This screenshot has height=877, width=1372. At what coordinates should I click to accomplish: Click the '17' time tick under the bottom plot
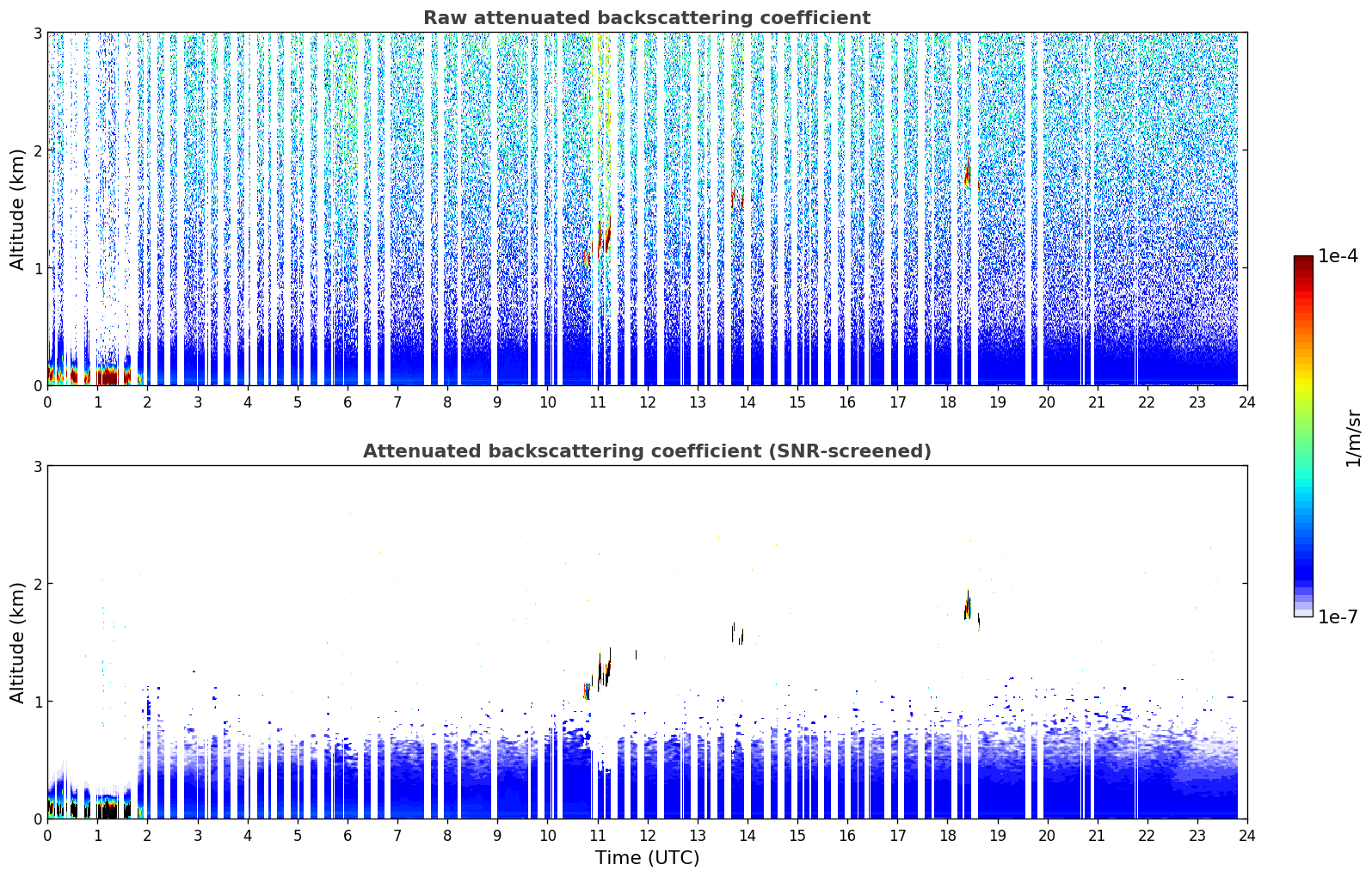pos(897,835)
